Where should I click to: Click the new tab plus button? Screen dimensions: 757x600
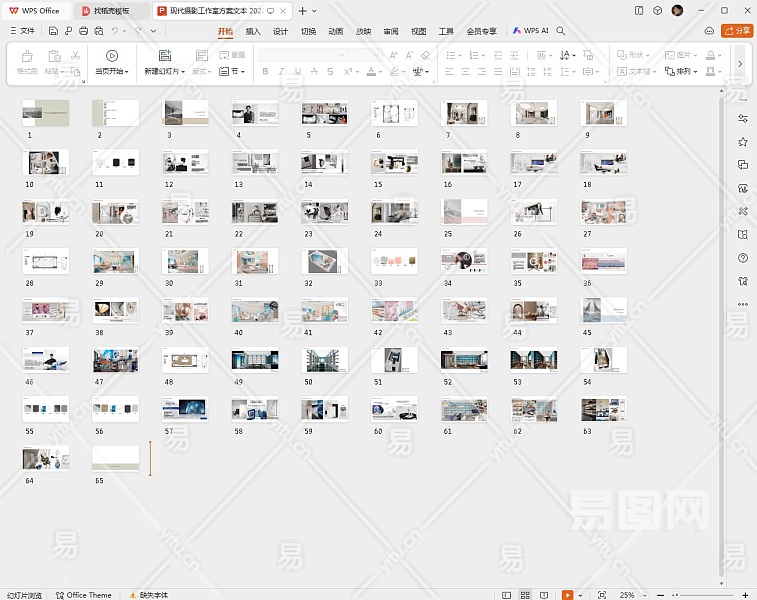(x=303, y=10)
